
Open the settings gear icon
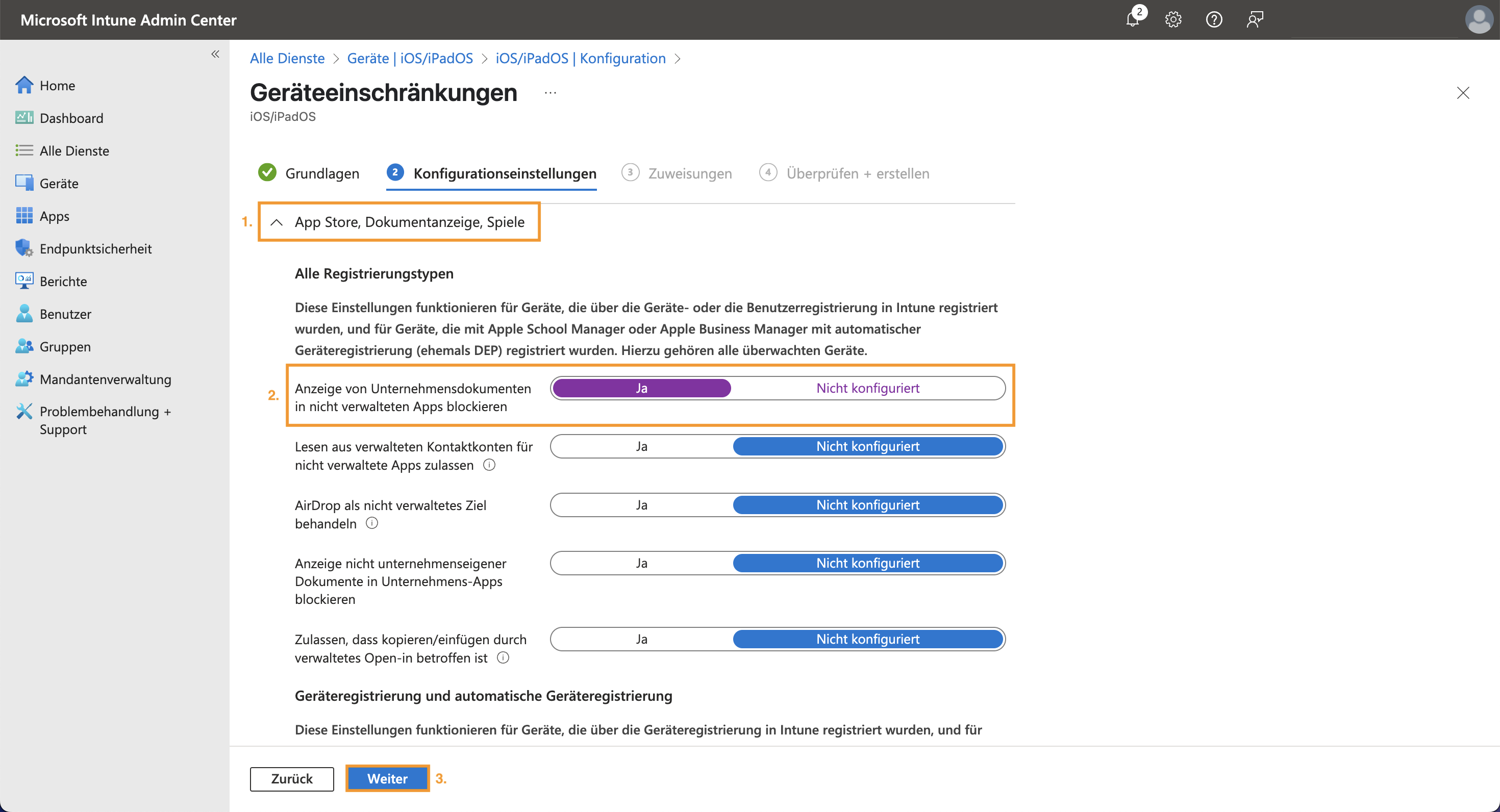click(x=1173, y=19)
